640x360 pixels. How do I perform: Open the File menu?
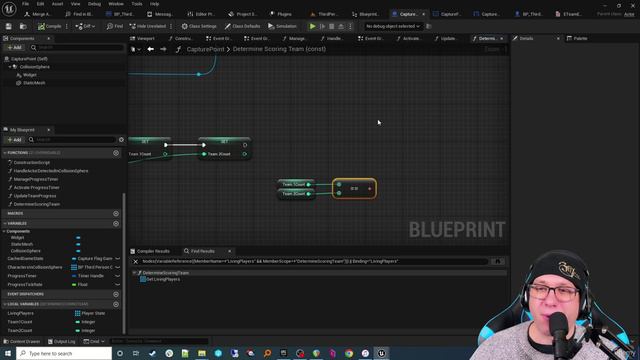click(x=25, y=4)
